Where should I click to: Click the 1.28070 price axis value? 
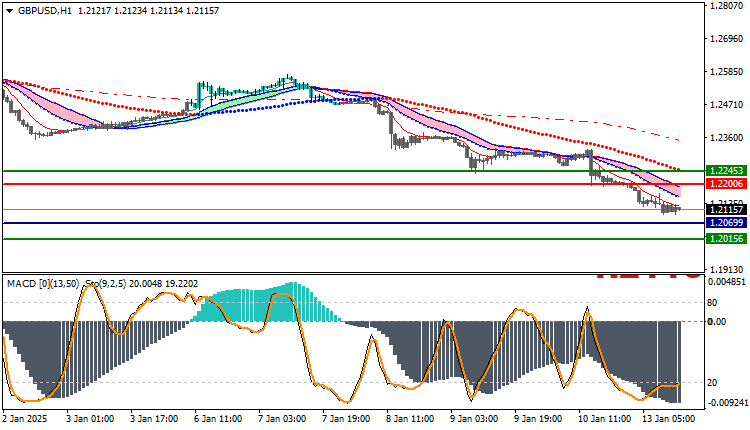727,6
